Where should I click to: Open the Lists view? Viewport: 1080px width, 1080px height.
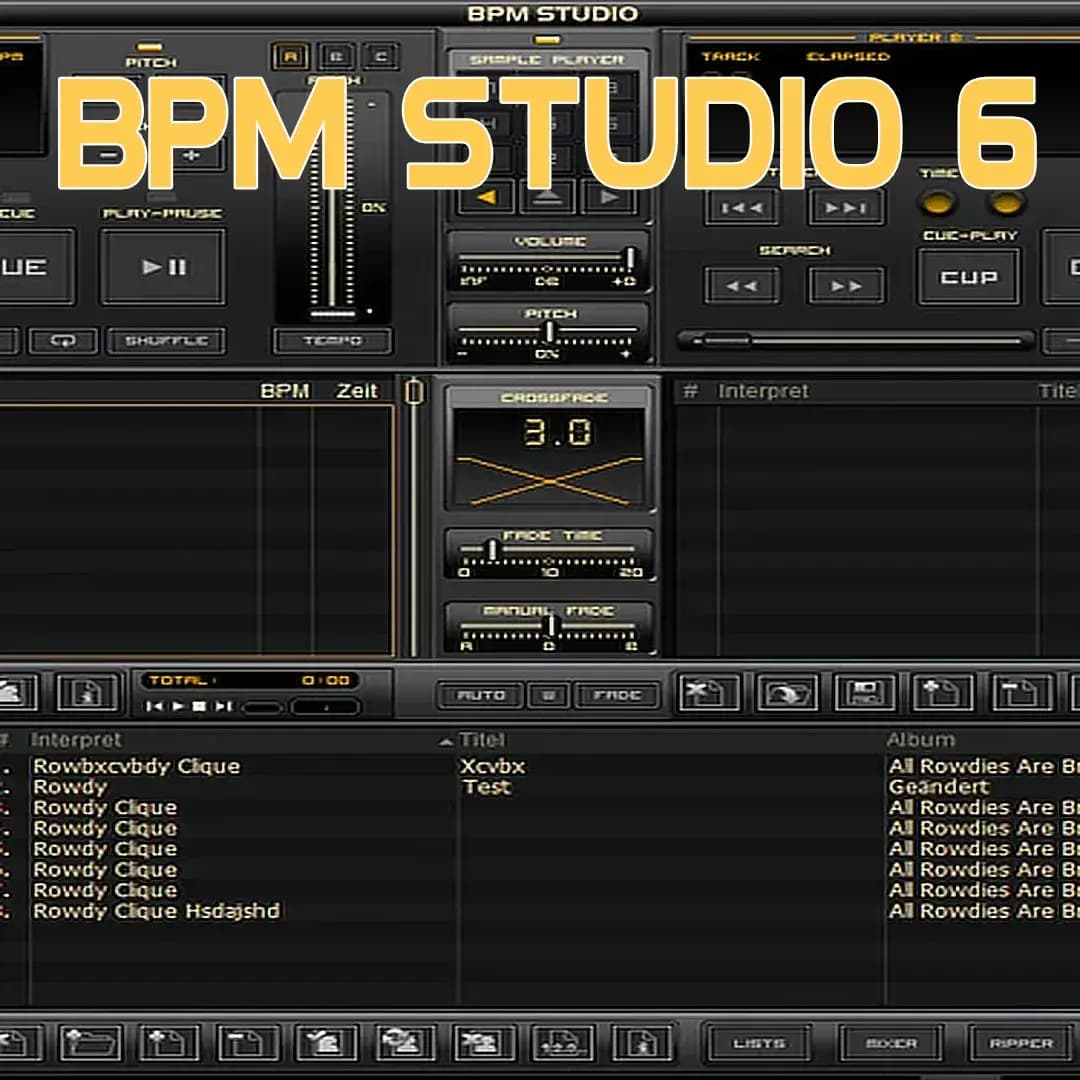tap(759, 1043)
